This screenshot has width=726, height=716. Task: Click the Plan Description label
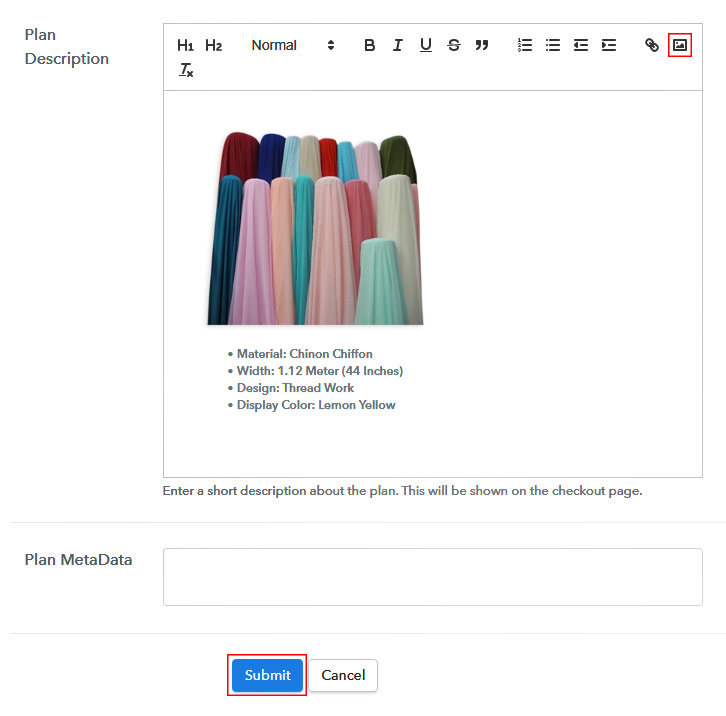[67, 47]
